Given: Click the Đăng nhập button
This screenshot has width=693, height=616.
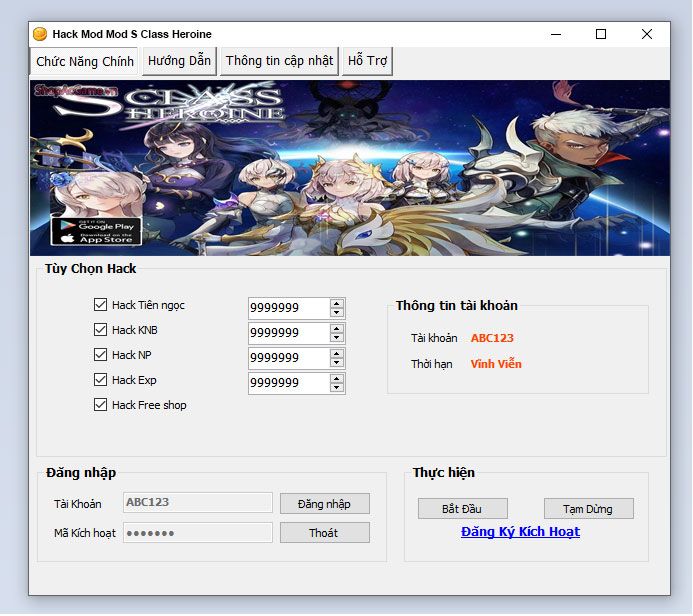Looking at the screenshot, I should pyautogui.click(x=325, y=504).
